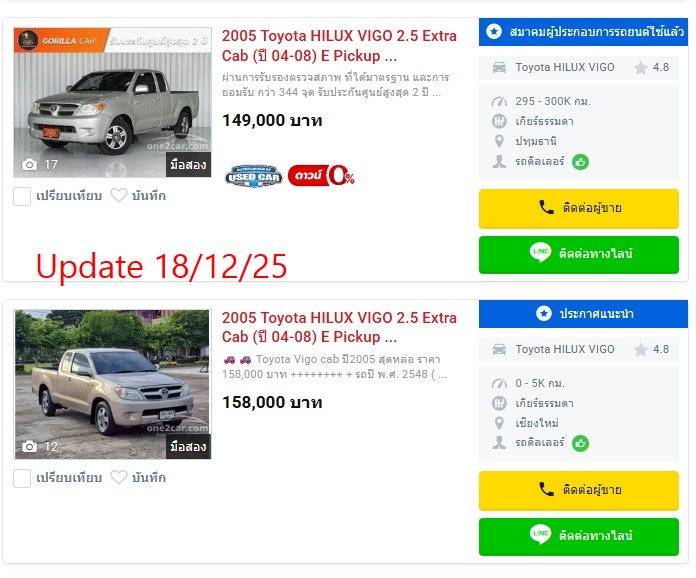This screenshot has height=578, width=696.
Task: Click the camera photo count icon showing 12
Action: (29, 446)
